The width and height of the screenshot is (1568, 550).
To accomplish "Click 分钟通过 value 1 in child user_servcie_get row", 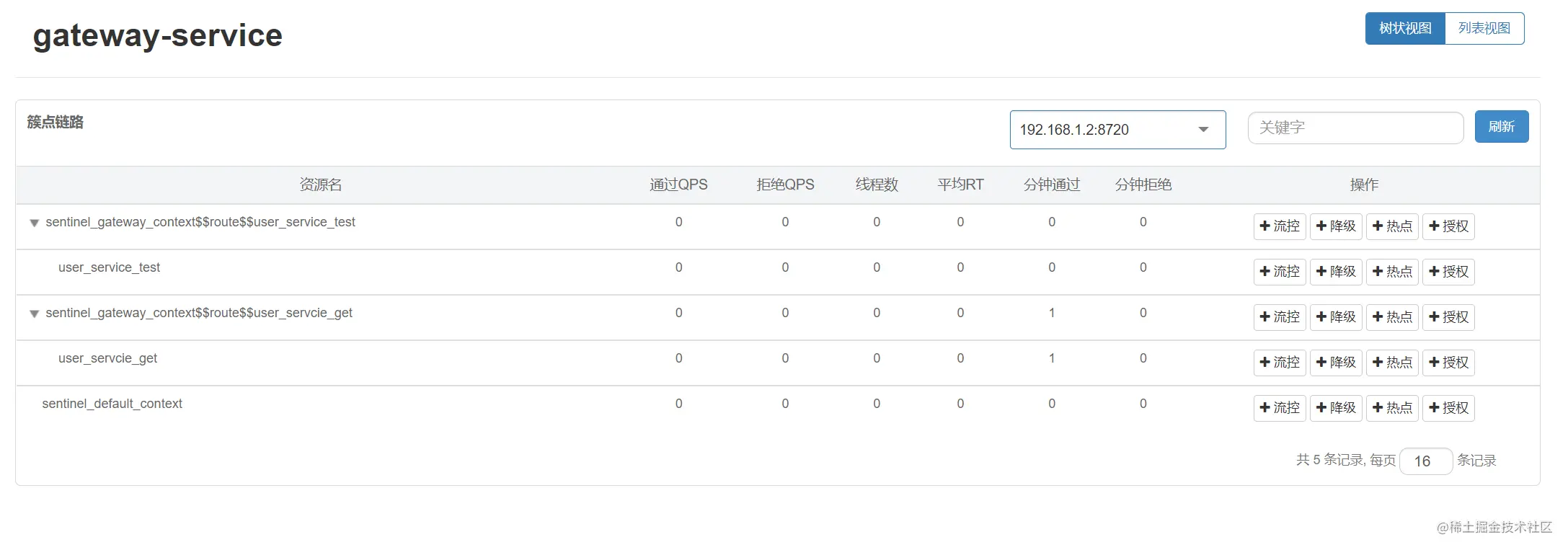I will point(1052,358).
